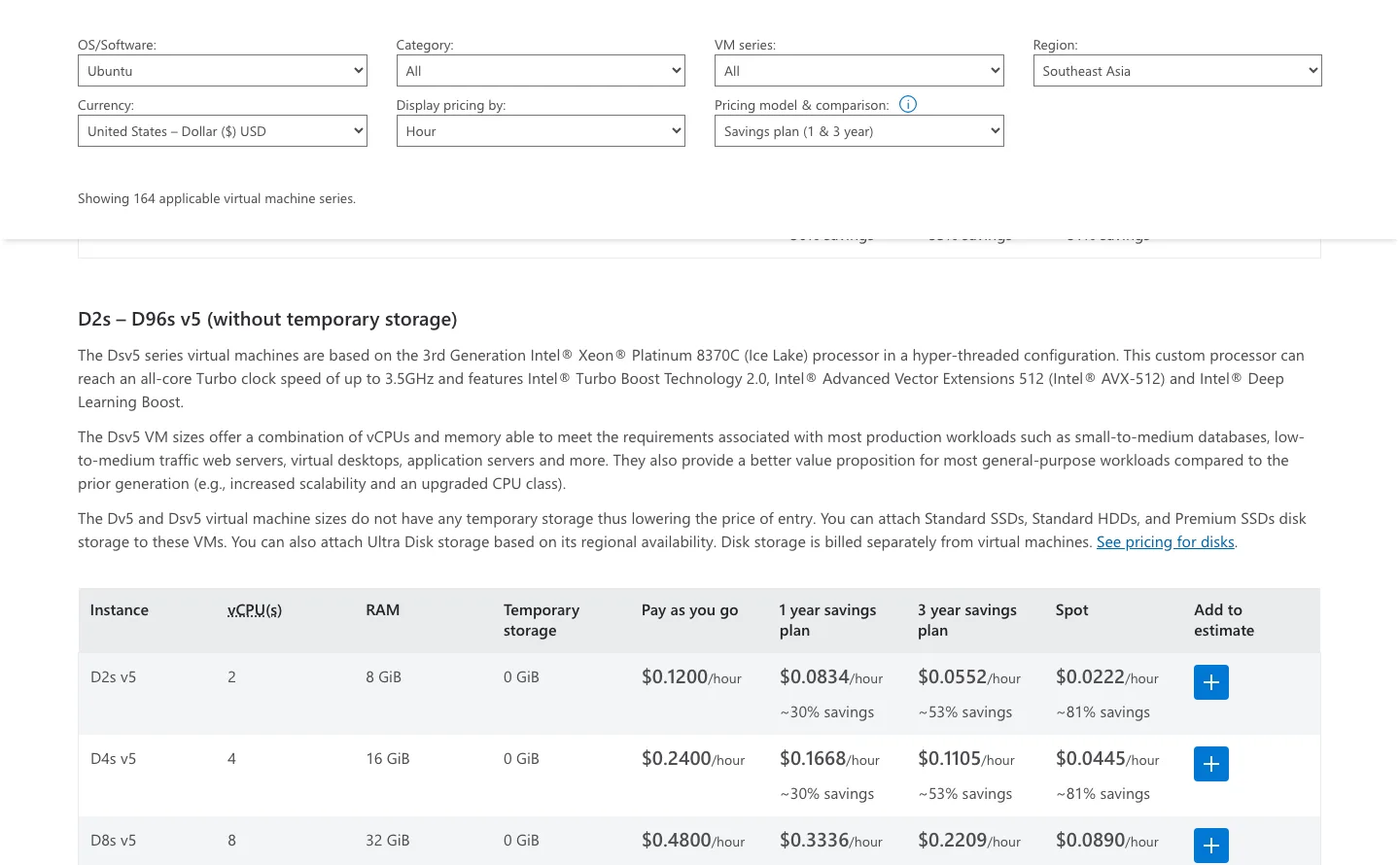This screenshot has height=865, width=1400.
Task: Select the 8 GiB RAM value
Action: (383, 677)
